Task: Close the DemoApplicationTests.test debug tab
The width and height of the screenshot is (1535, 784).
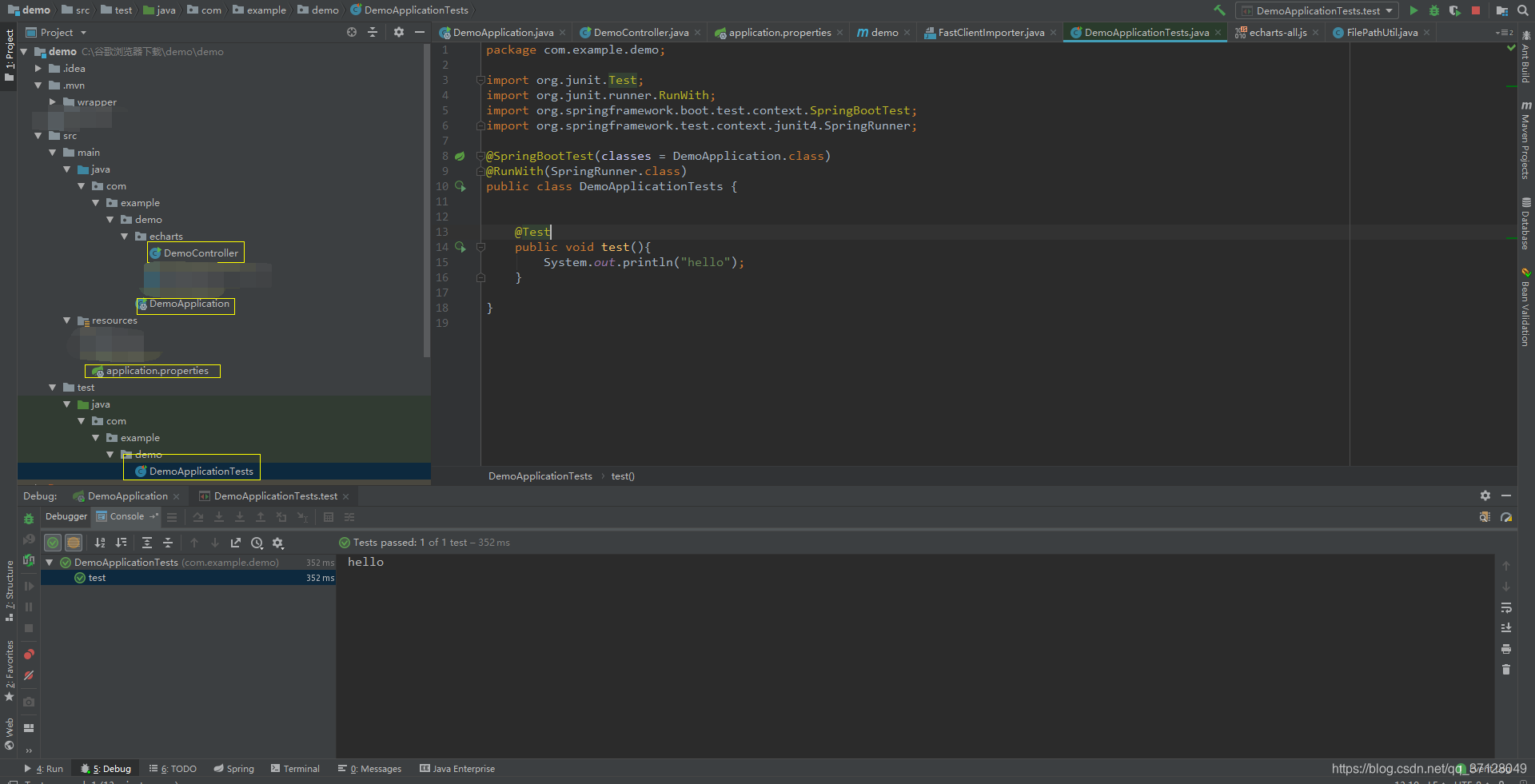Action: click(346, 496)
